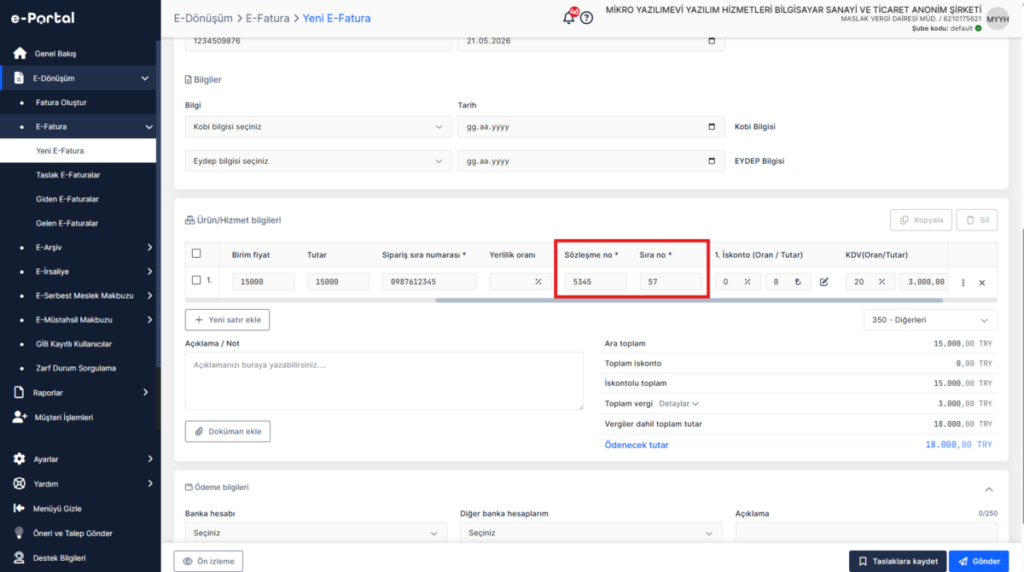The image size is (1024, 572).
Task: Open the user avatar MYYH
Action: (x=997, y=19)
